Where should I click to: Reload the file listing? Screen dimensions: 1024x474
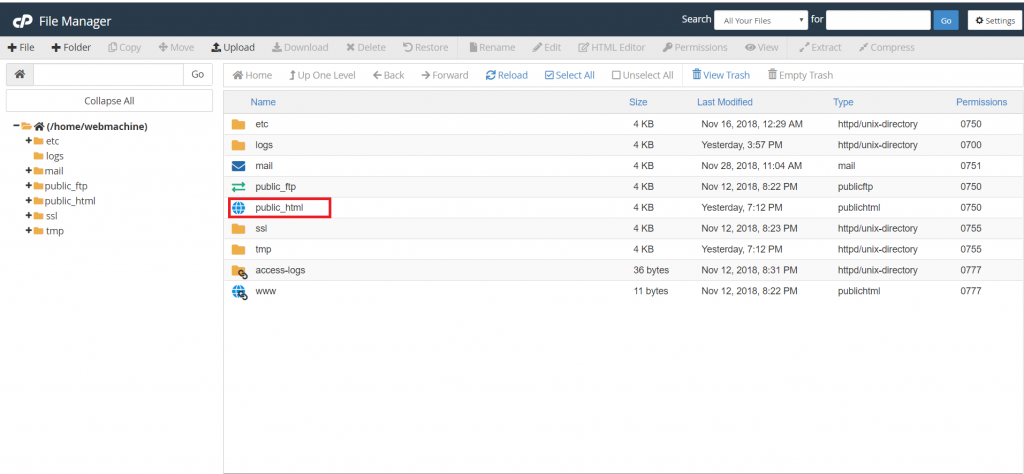[x=507, y=75]
